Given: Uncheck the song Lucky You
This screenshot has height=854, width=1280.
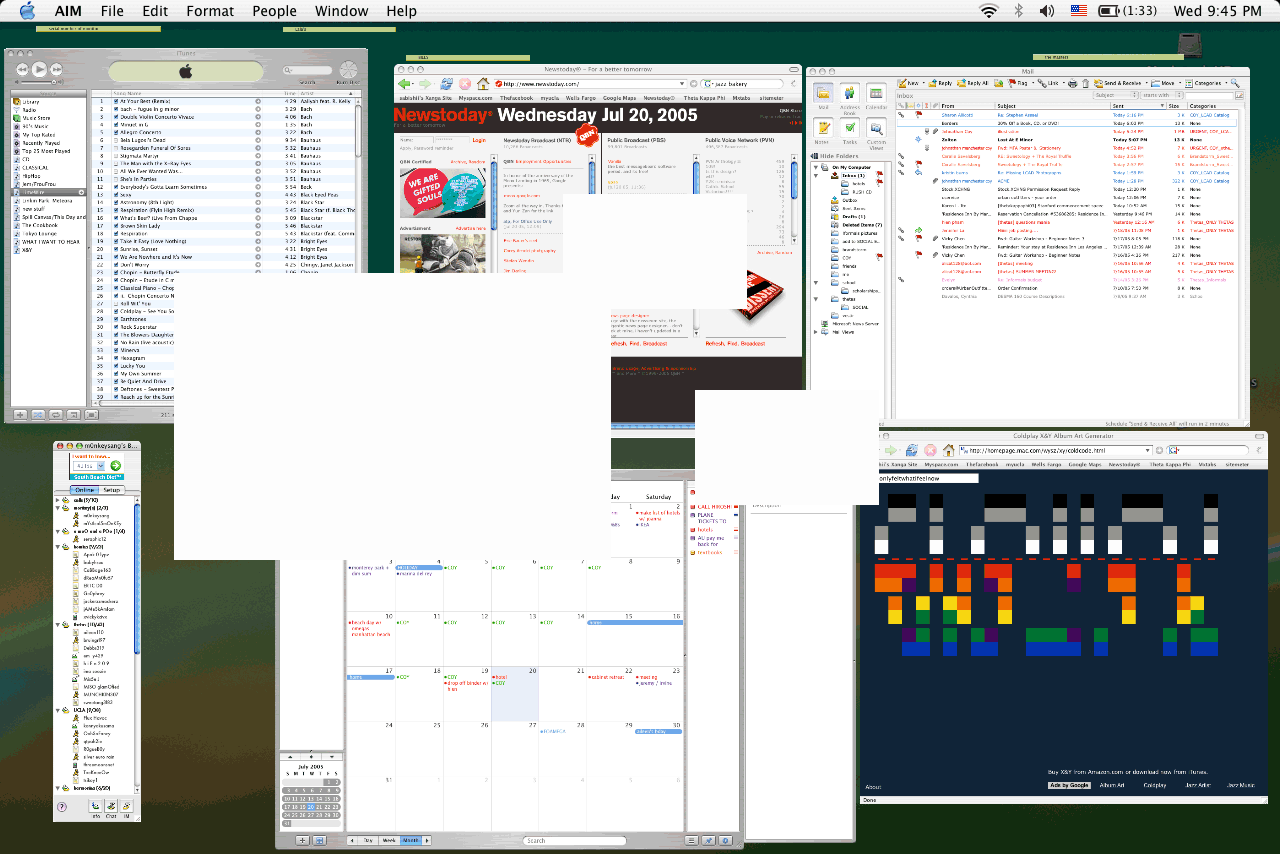Looking at the screenshot, I should 116,366.
